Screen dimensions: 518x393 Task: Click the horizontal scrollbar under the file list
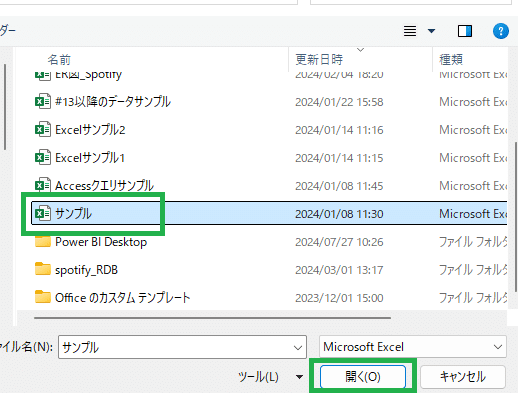pos(212,318)
